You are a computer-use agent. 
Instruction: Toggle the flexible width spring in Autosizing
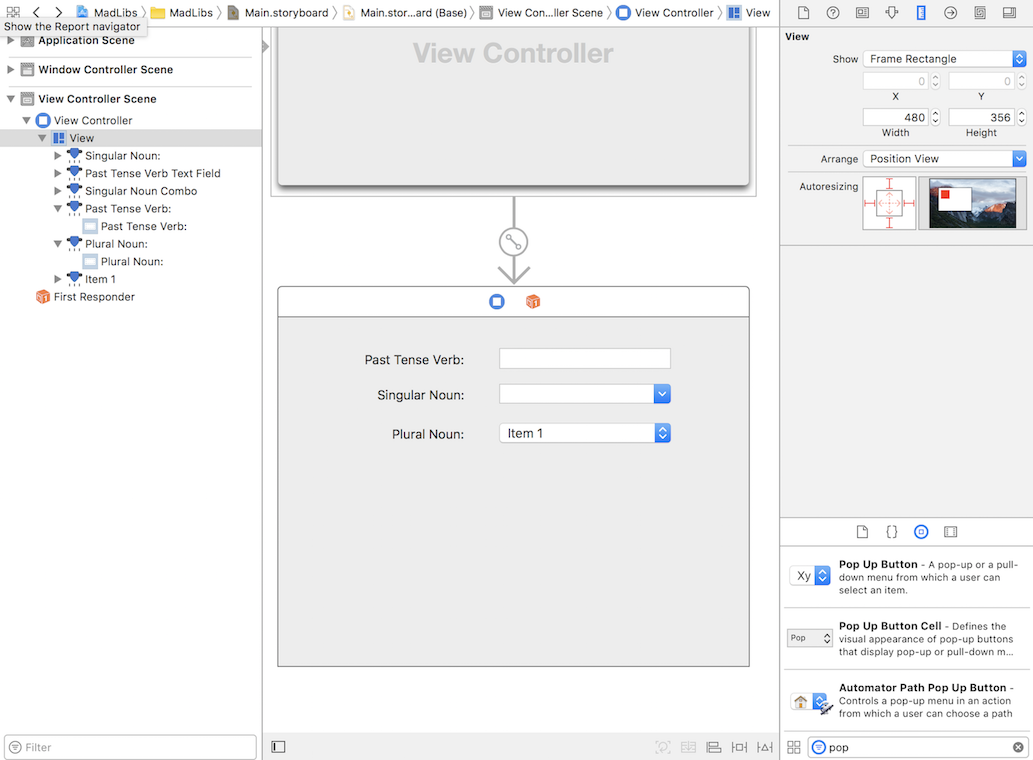[x=883, y=203]
